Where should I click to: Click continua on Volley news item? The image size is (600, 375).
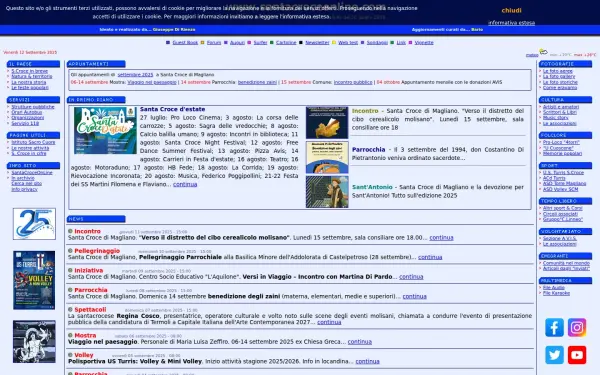point(367,361)
